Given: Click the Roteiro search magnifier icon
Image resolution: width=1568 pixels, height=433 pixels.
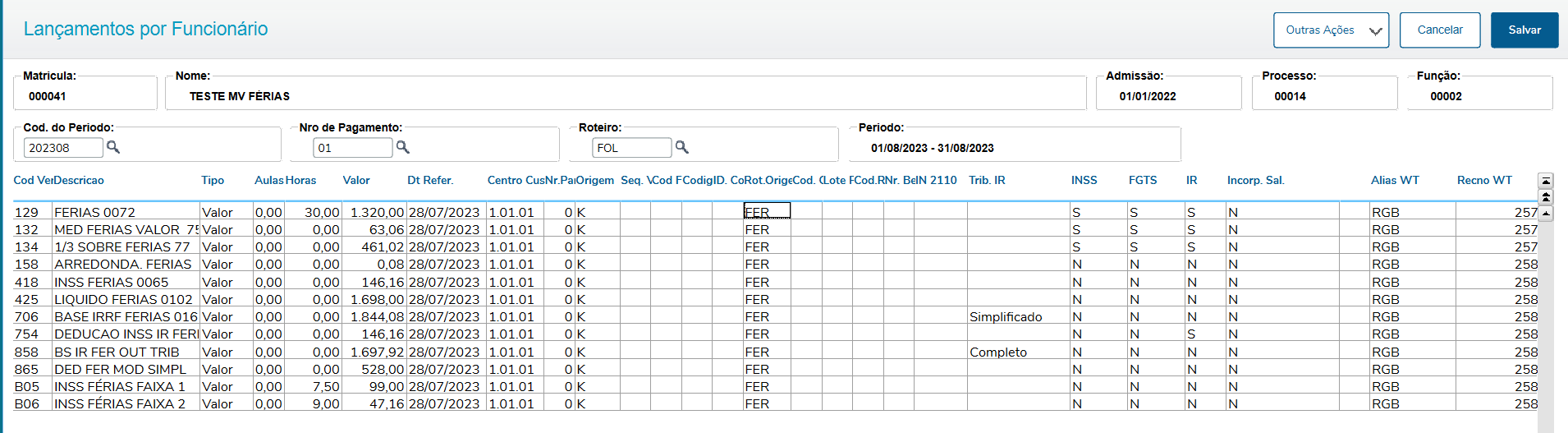Looking at the screenshot, I should click(681, 147).
